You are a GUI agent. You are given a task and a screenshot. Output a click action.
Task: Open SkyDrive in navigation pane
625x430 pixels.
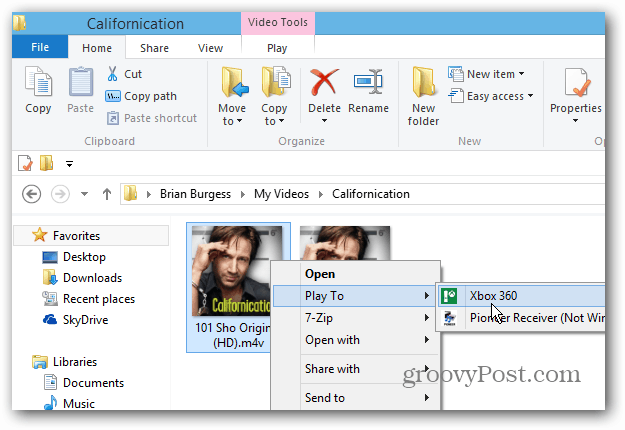point(75,320)
